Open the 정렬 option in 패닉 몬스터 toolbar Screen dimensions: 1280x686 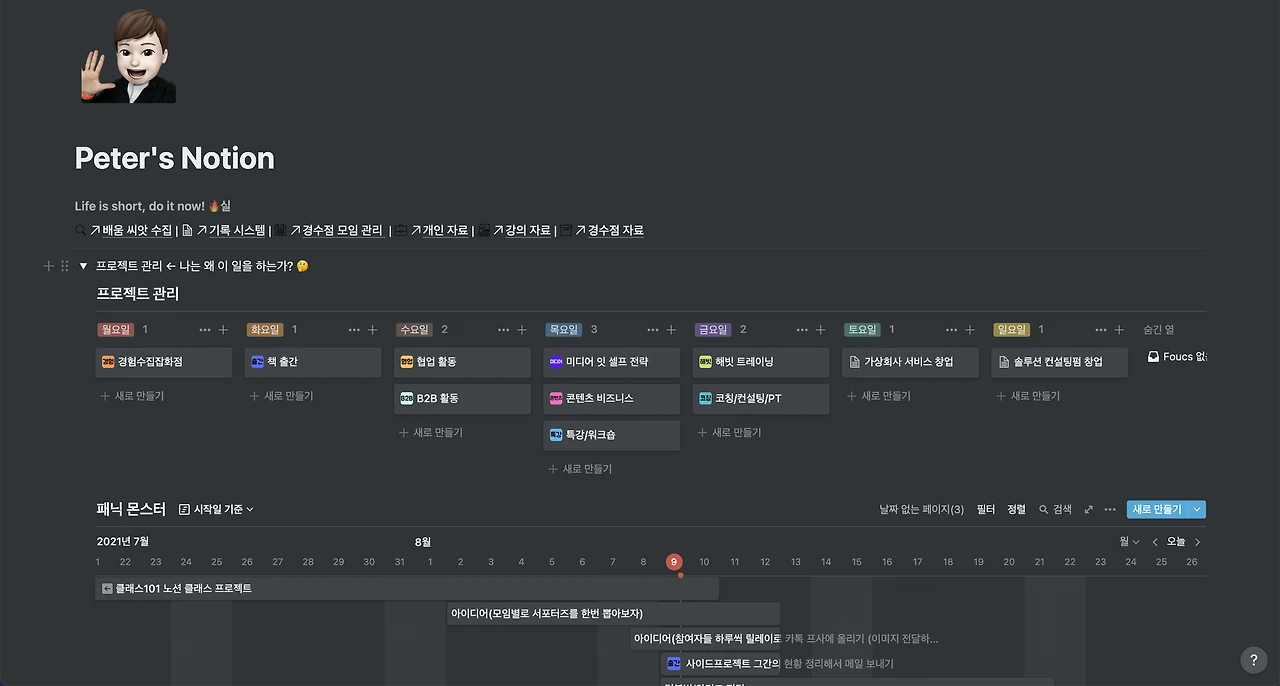pyautogui.click(x=1015, y=509)
